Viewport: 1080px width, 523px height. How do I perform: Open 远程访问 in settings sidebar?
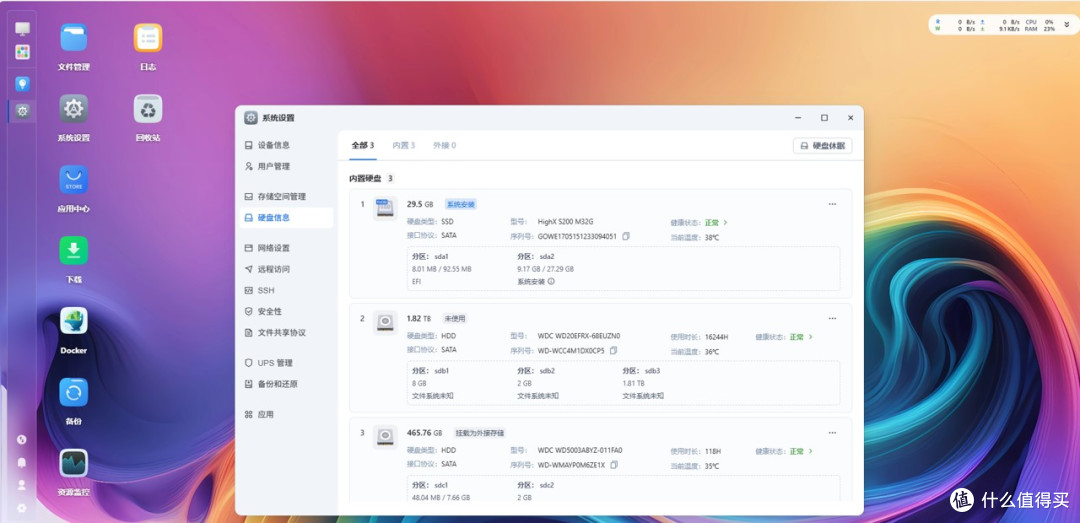[286, 269]
